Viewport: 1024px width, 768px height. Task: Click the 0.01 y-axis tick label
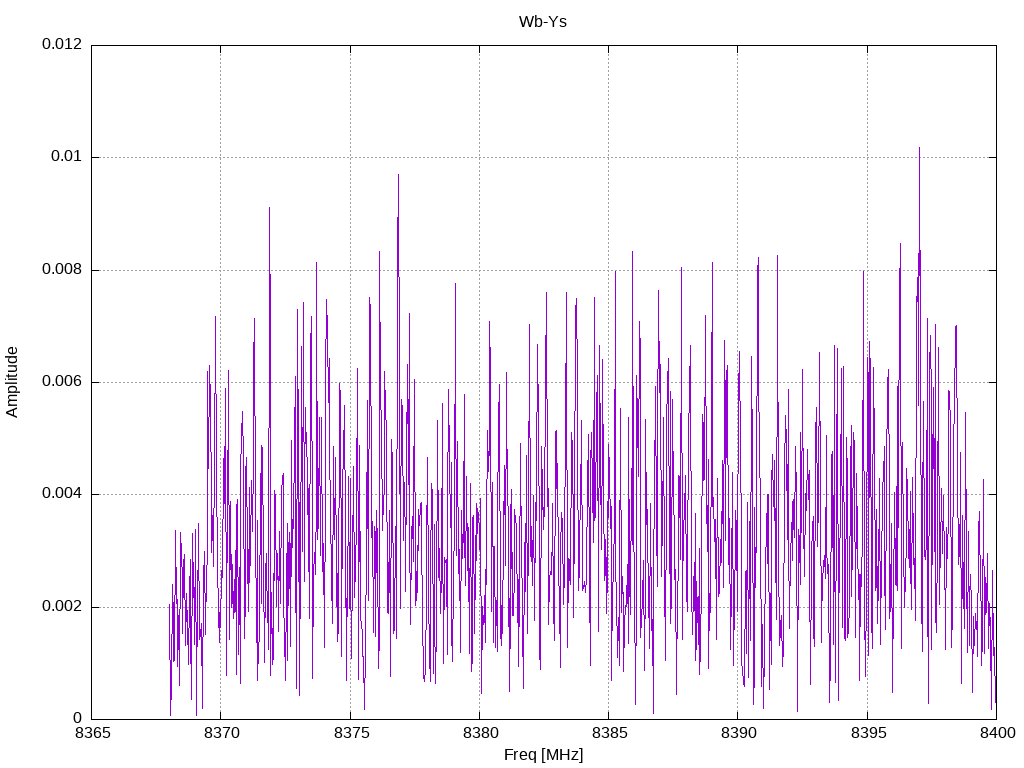[x=67, y=157]
